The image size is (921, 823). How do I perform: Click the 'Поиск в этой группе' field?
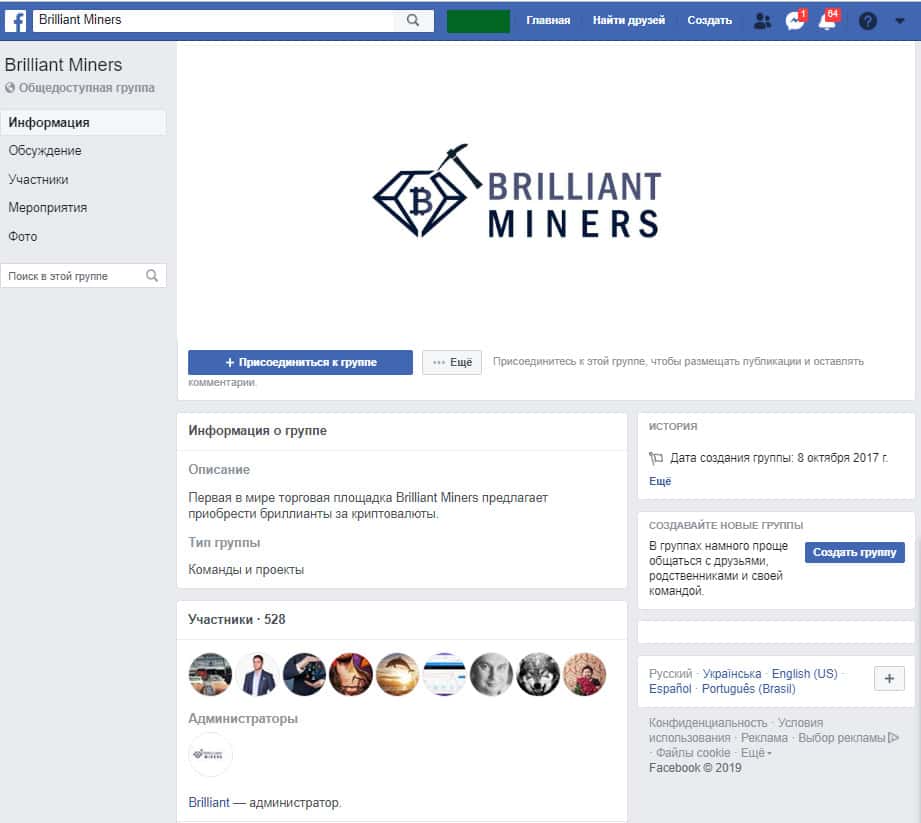(x=83, y=276)
